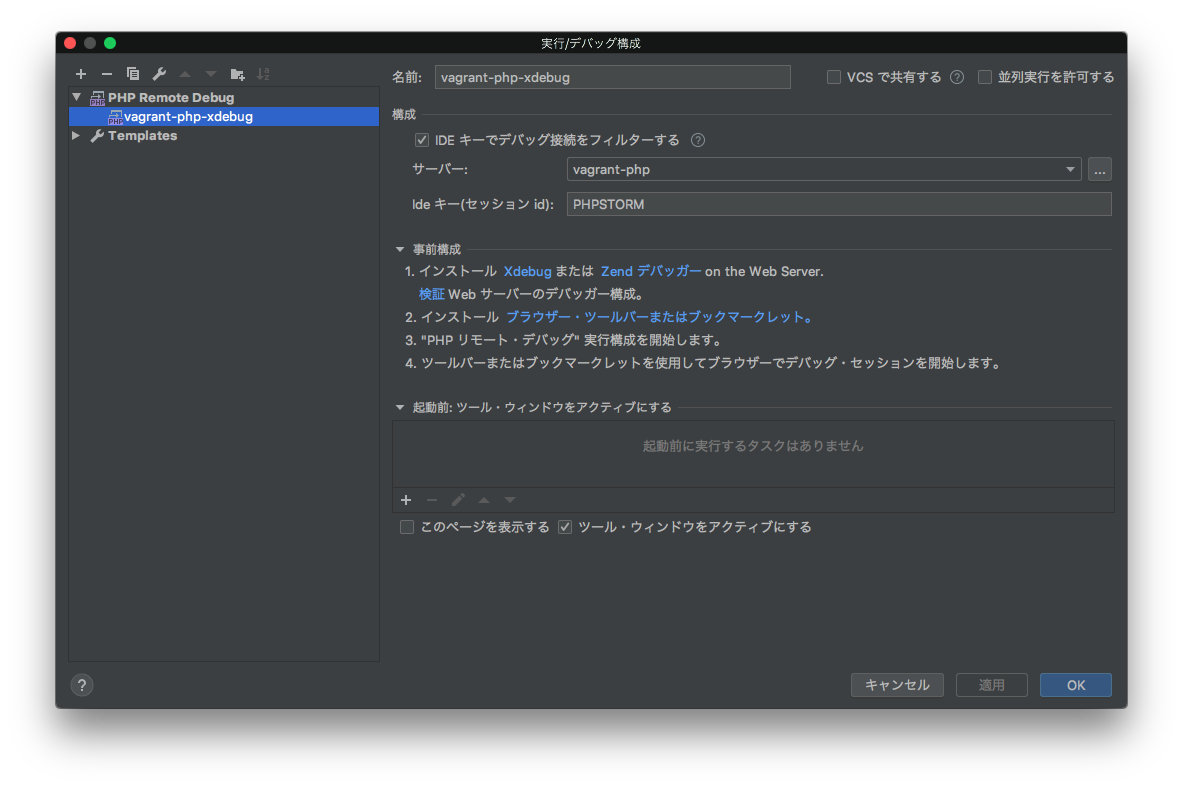Viewport: 1183px width, 788px height.
Task: Open dialog help question mark button
Action: coord(81,685)
